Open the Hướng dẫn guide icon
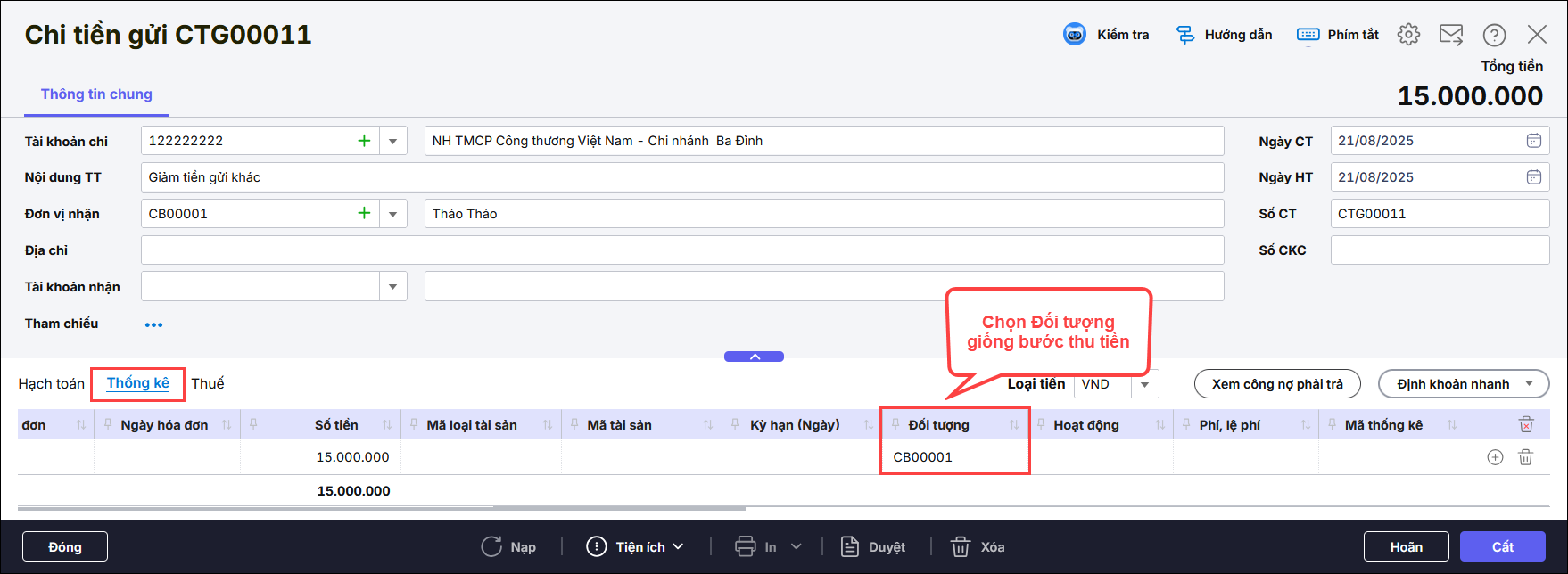The height and width of the screenshot is (574, 1568). click(1185, 35)
